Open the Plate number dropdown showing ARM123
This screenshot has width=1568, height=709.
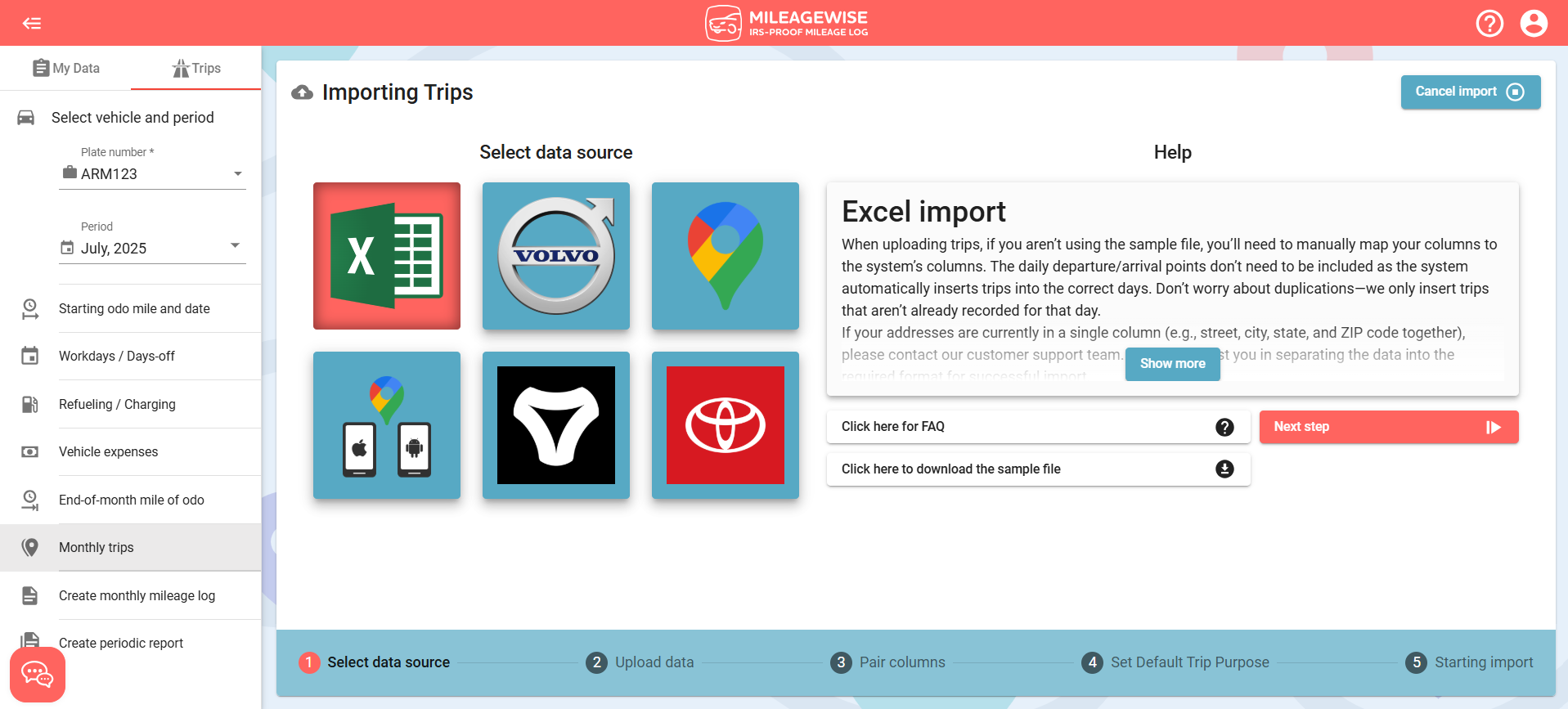[x=152, y=173]
